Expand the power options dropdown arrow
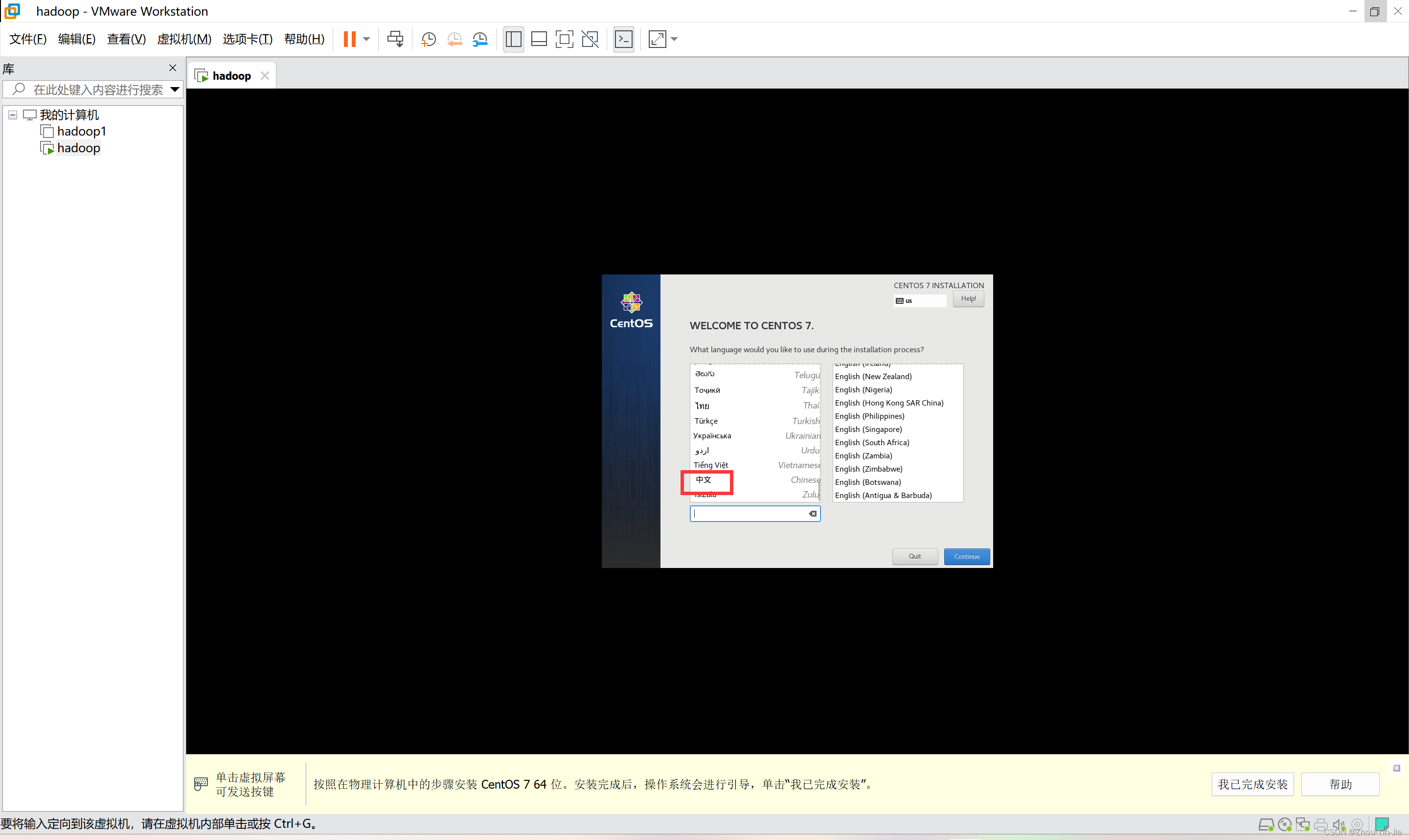 click(x=366, y=39)
